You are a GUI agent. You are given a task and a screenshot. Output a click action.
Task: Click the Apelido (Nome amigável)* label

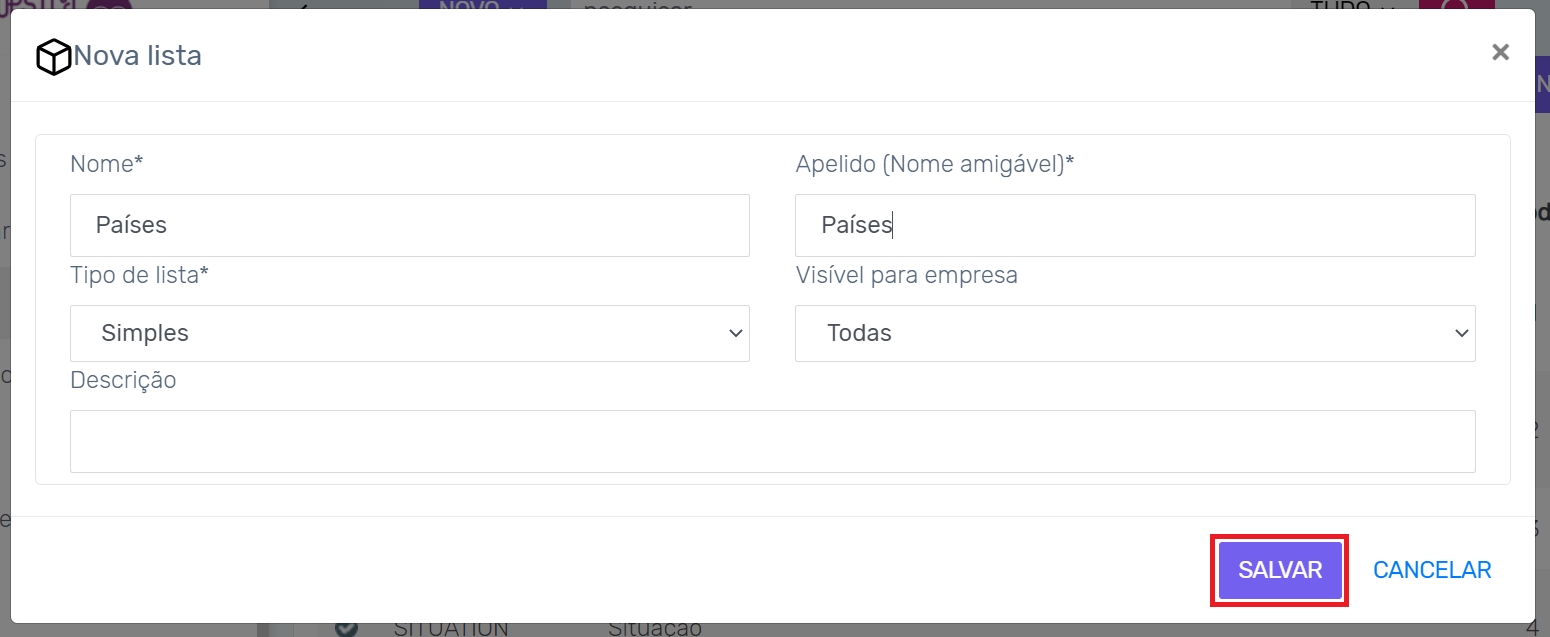point(934,164)
